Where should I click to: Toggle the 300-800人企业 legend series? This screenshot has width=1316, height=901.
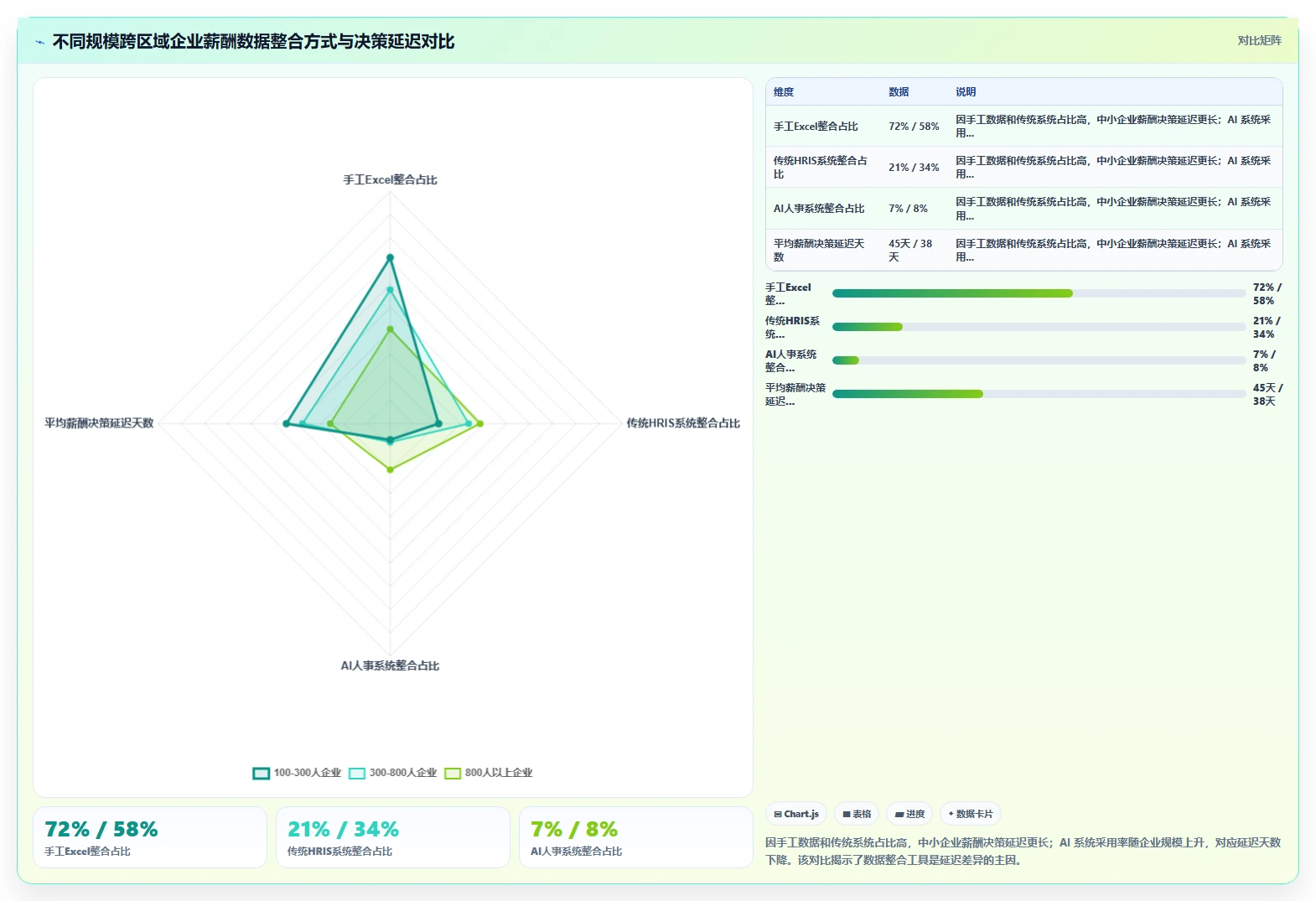[393, 773]
